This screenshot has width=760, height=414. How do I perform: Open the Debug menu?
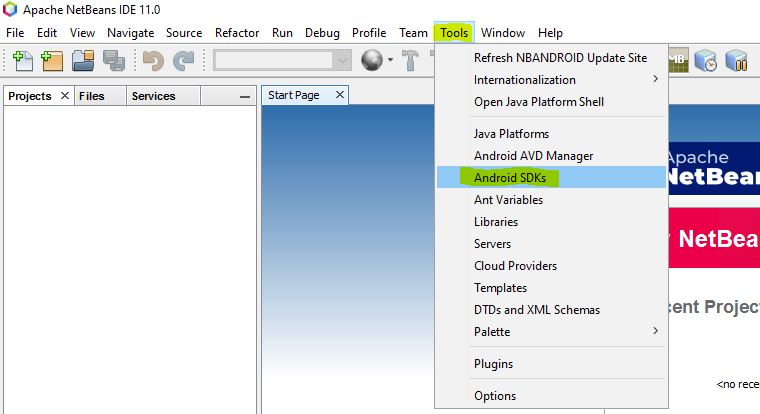pos(322,33)
